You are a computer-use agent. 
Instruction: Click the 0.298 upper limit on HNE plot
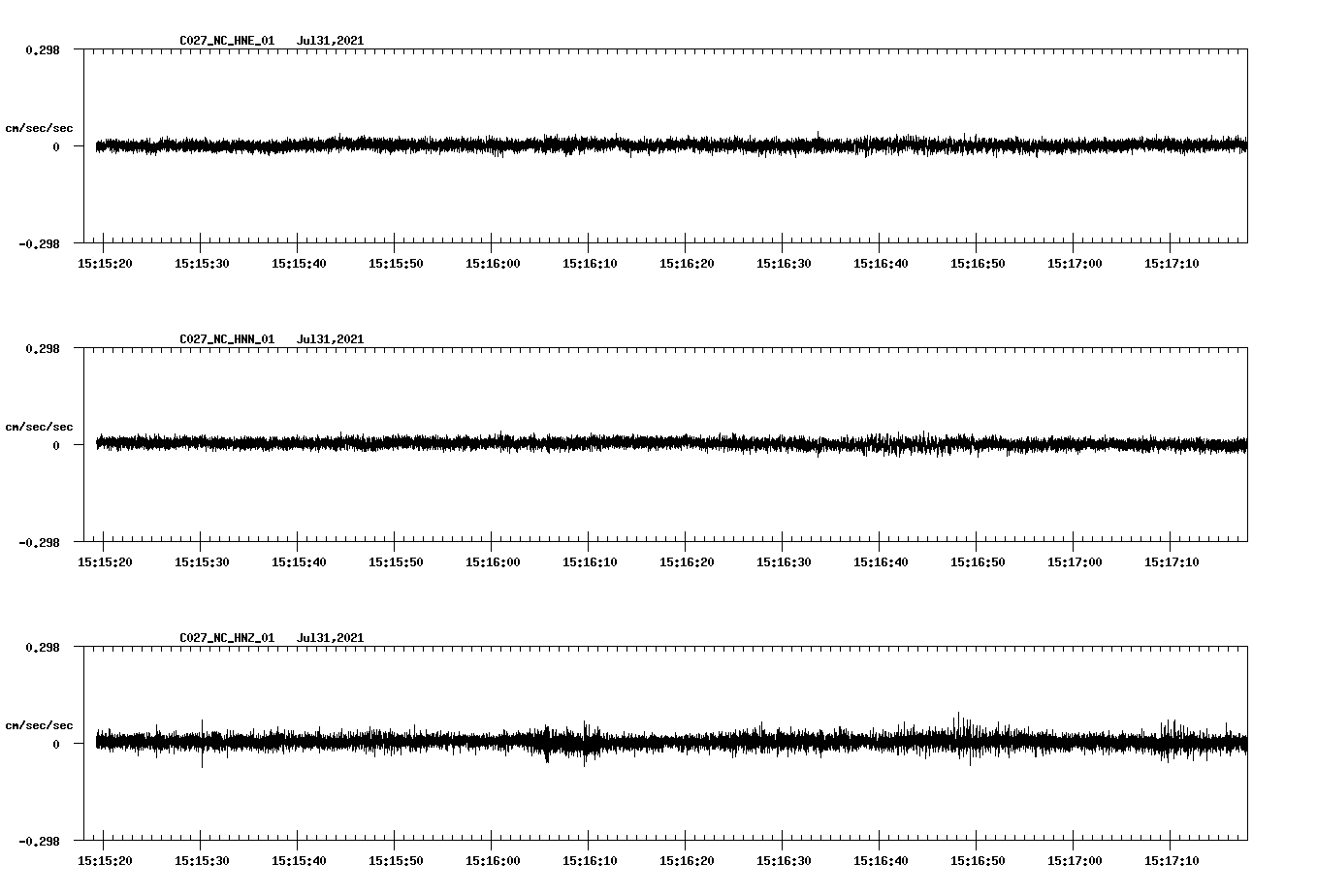pos(42,49)
